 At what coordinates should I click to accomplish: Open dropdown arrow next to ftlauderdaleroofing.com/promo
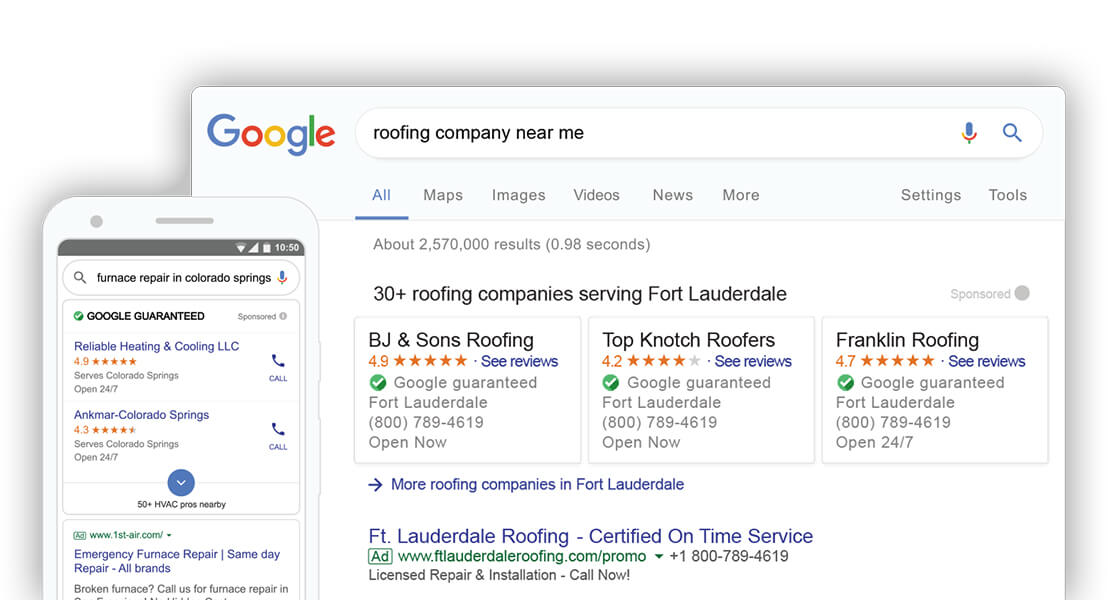(659, 556)
